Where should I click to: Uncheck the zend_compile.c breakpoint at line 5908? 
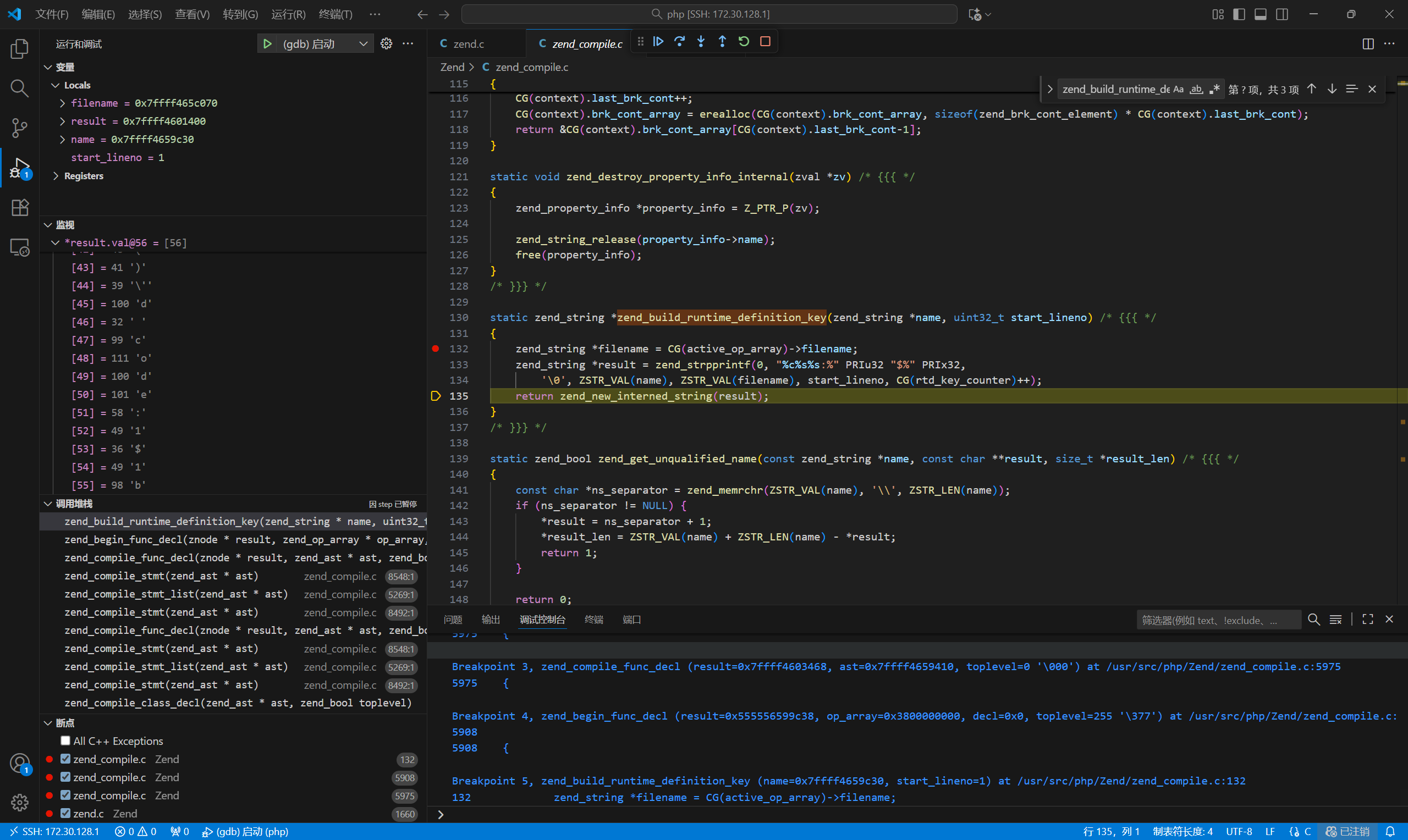tap(65, 777)
